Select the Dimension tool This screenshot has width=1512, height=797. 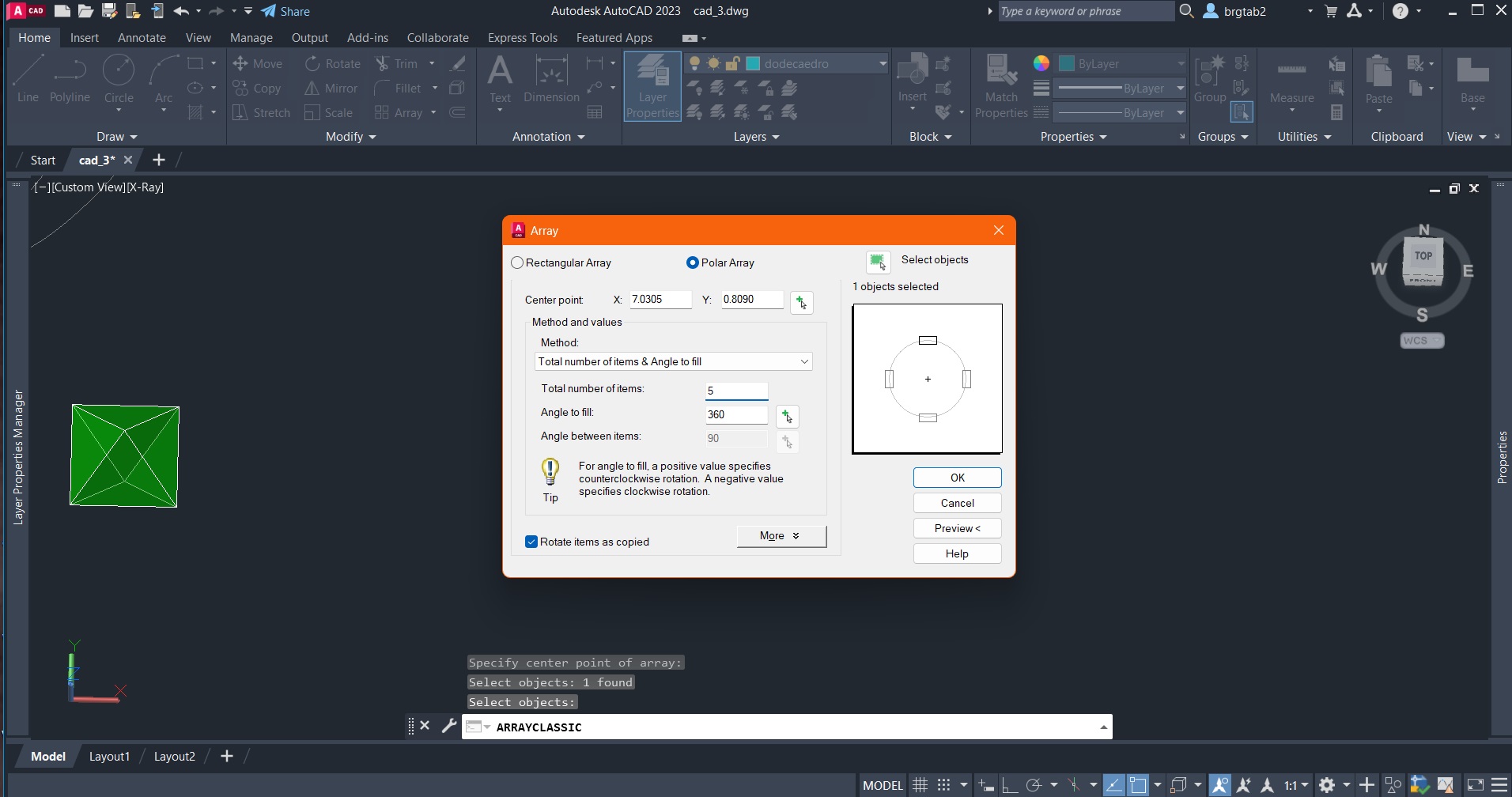551,79
